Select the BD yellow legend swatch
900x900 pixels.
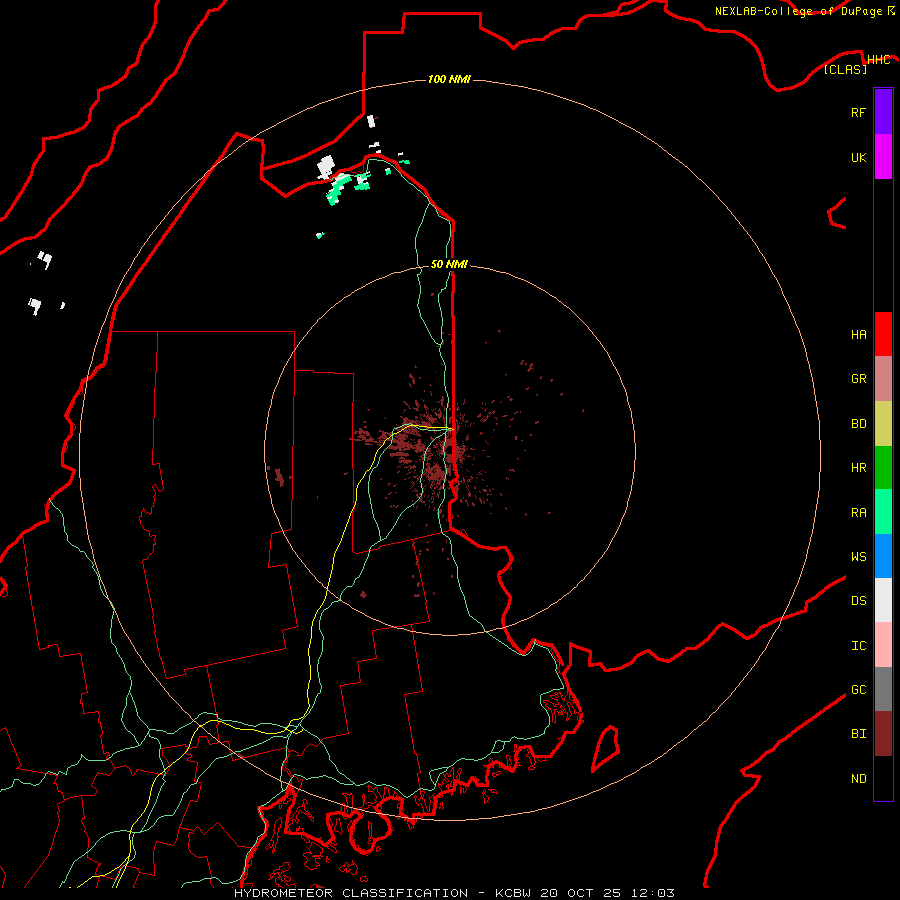(883, 424)
